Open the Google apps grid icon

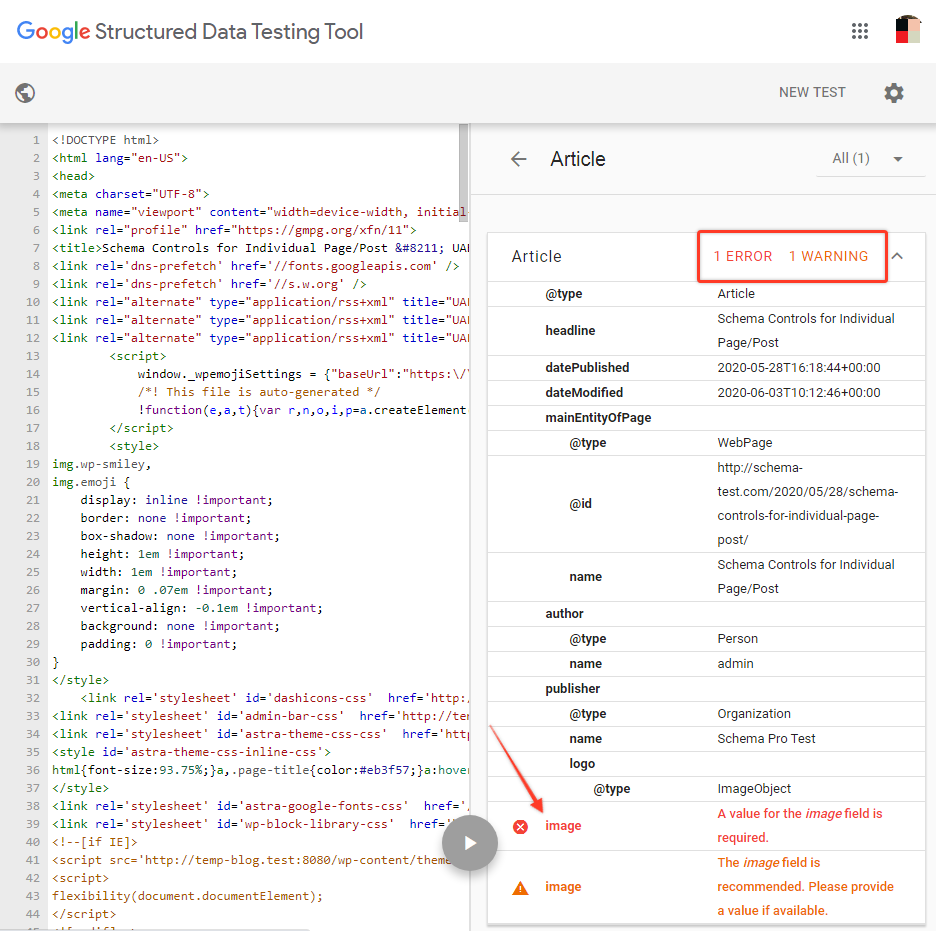860,31
